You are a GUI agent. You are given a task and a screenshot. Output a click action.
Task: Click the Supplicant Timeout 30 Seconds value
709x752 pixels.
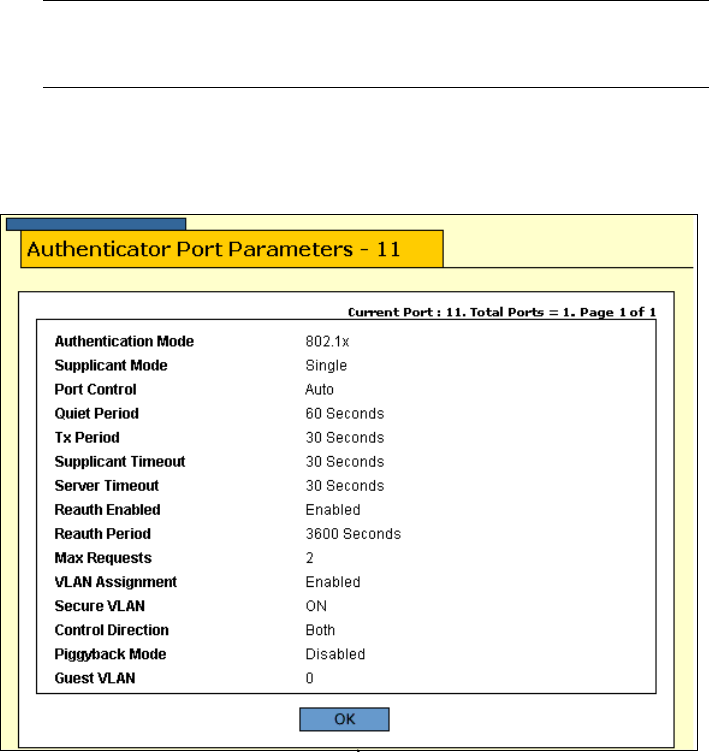pyautogui.click(x=345, y=461)
